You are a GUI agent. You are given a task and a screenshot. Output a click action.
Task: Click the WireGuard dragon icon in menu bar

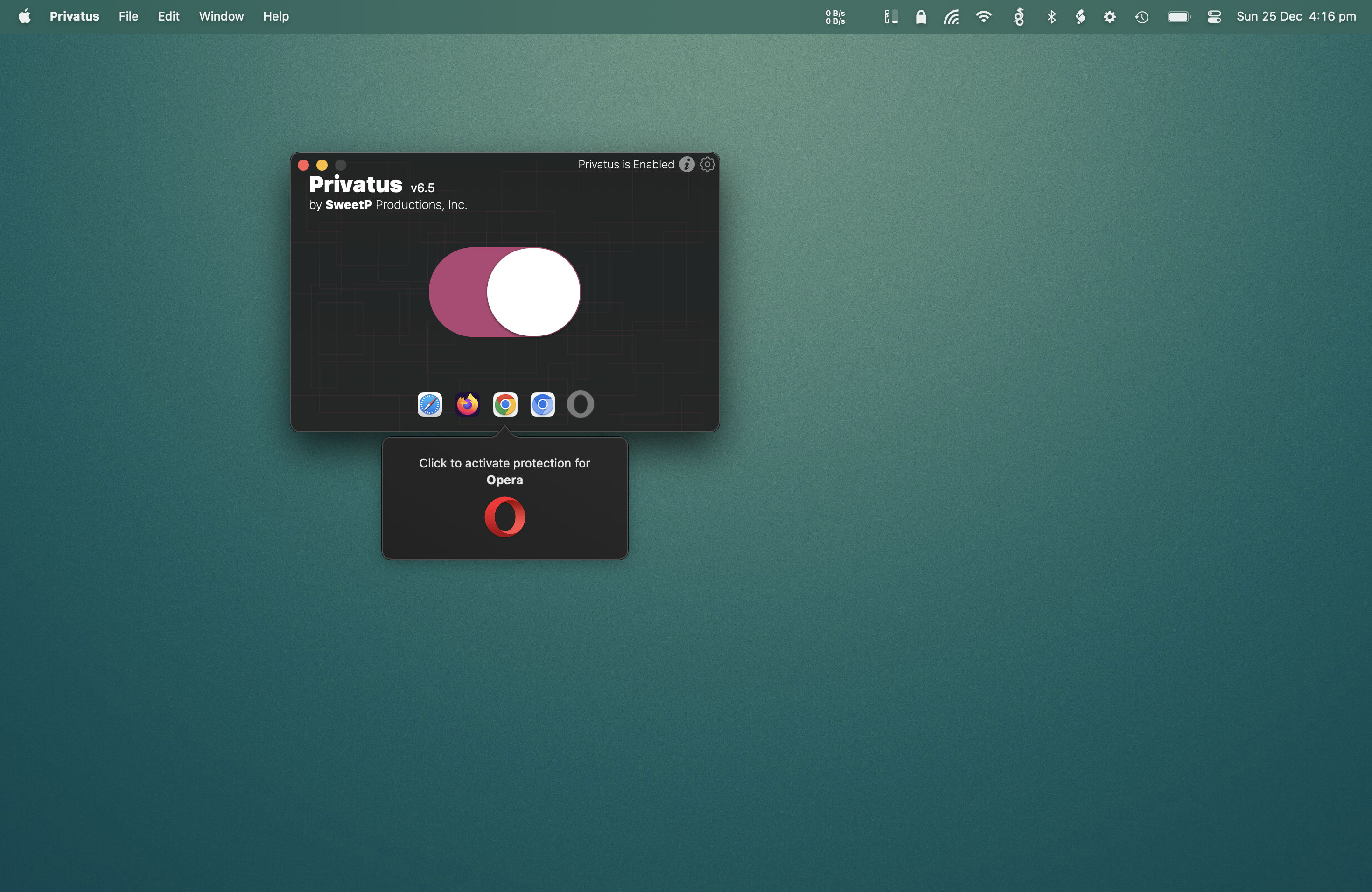[1019, 17]
